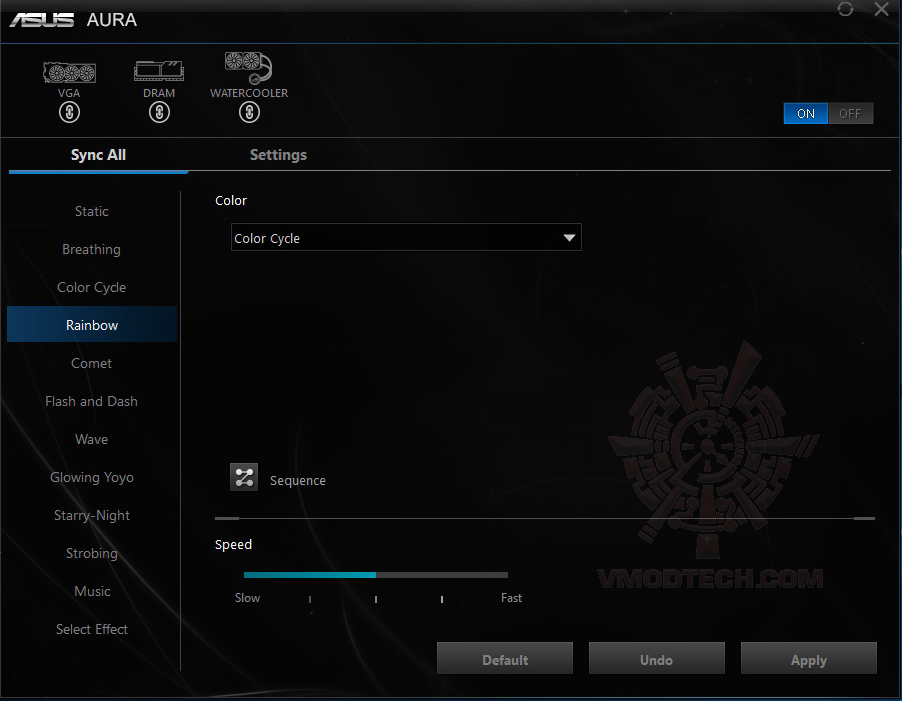The width and height of the screenshot is (902, 701).
Task: Click the Default button
Action: [x=504, y=658]
